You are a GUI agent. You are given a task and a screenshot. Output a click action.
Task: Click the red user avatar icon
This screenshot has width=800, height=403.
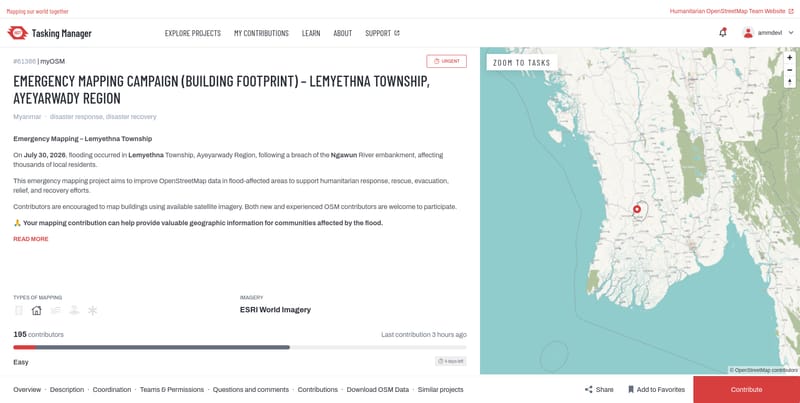tap(748, 33)
